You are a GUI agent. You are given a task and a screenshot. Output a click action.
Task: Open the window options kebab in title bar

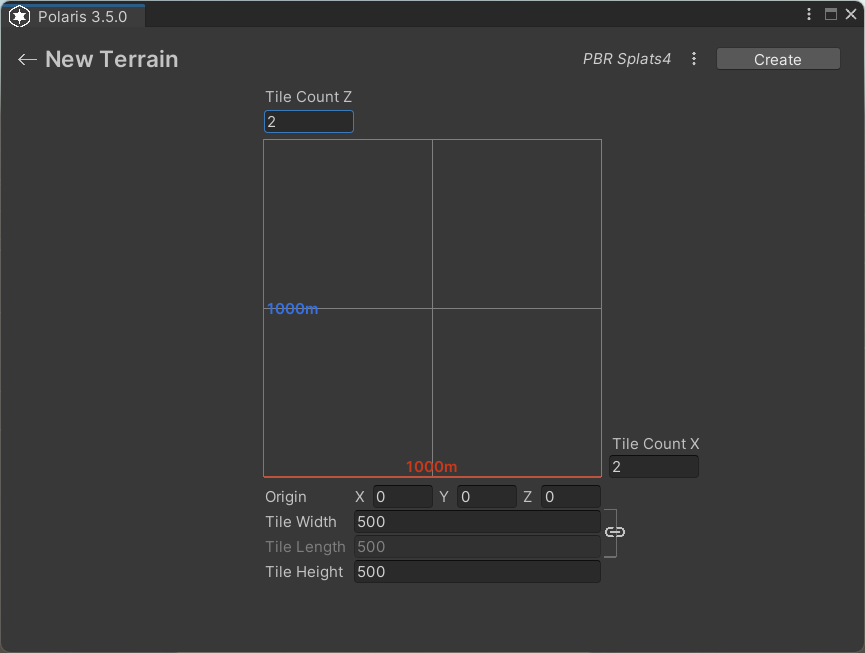[809, 14]
